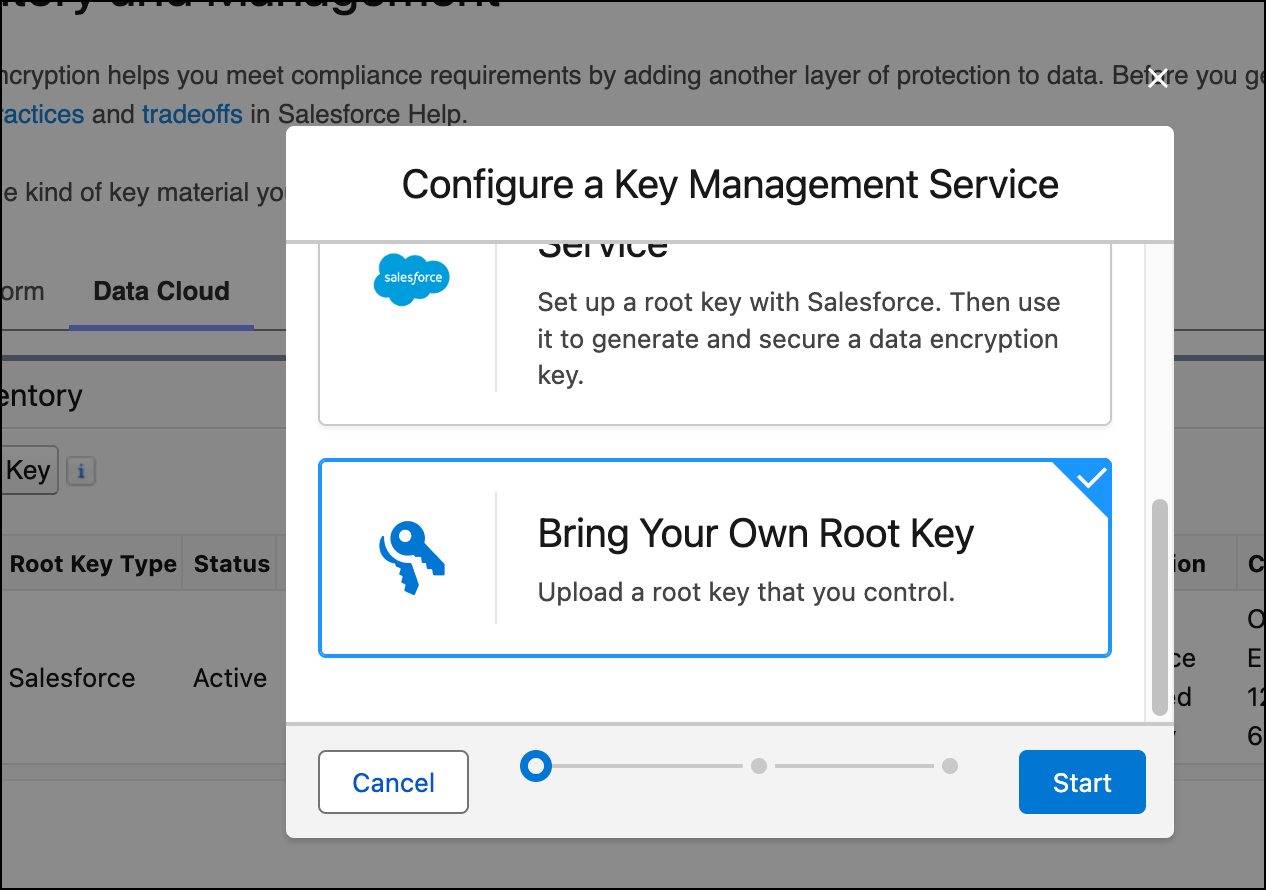The width and height of the screenshot is (1266, 890).
Task: Click 'Upload a root key that you control' text
Action: click(746, 592)
